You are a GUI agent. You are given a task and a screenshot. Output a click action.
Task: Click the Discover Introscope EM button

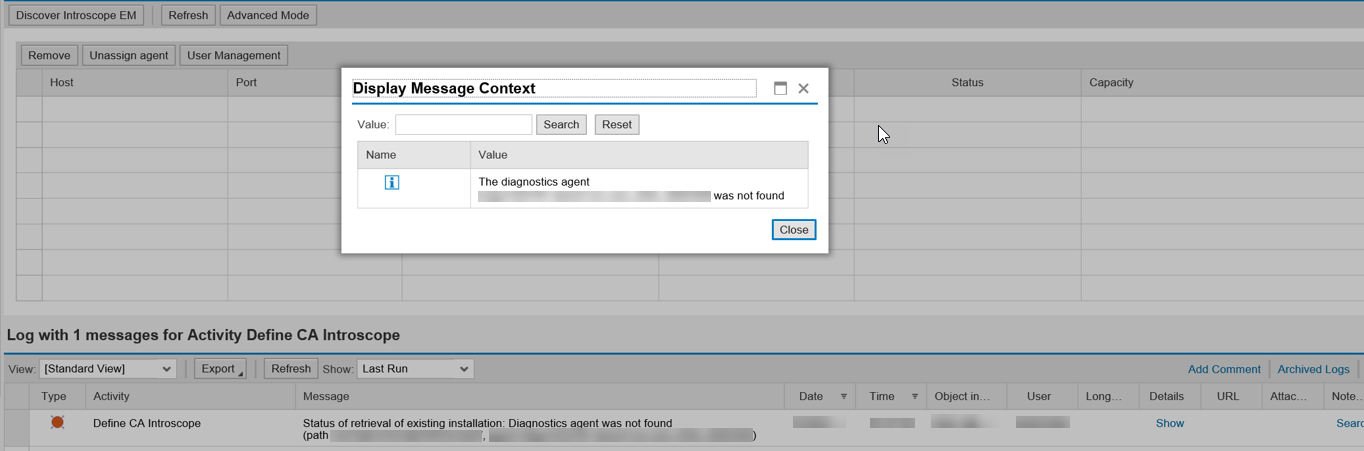tap(76, 15)
